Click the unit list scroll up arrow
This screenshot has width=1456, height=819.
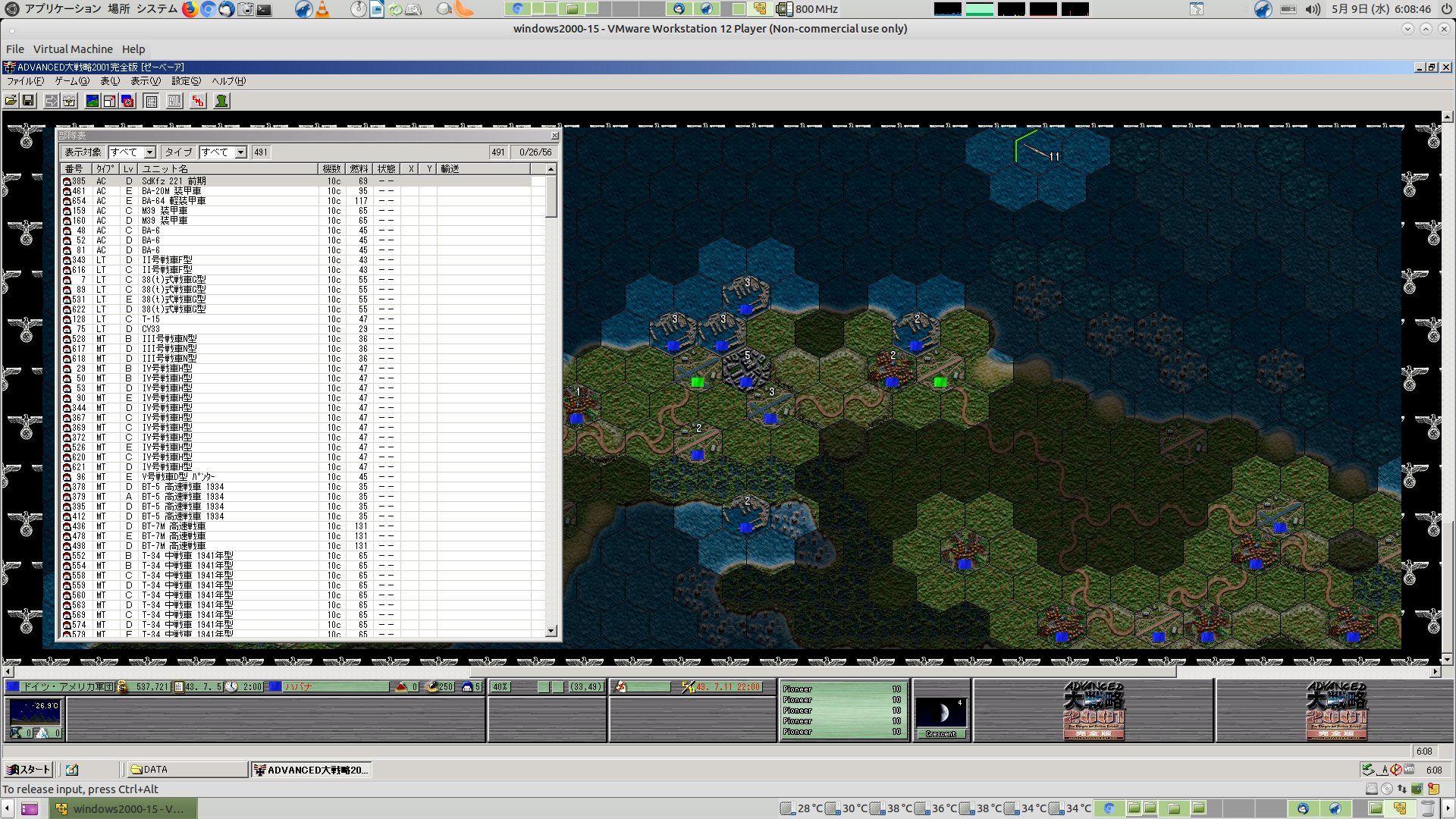551,169
